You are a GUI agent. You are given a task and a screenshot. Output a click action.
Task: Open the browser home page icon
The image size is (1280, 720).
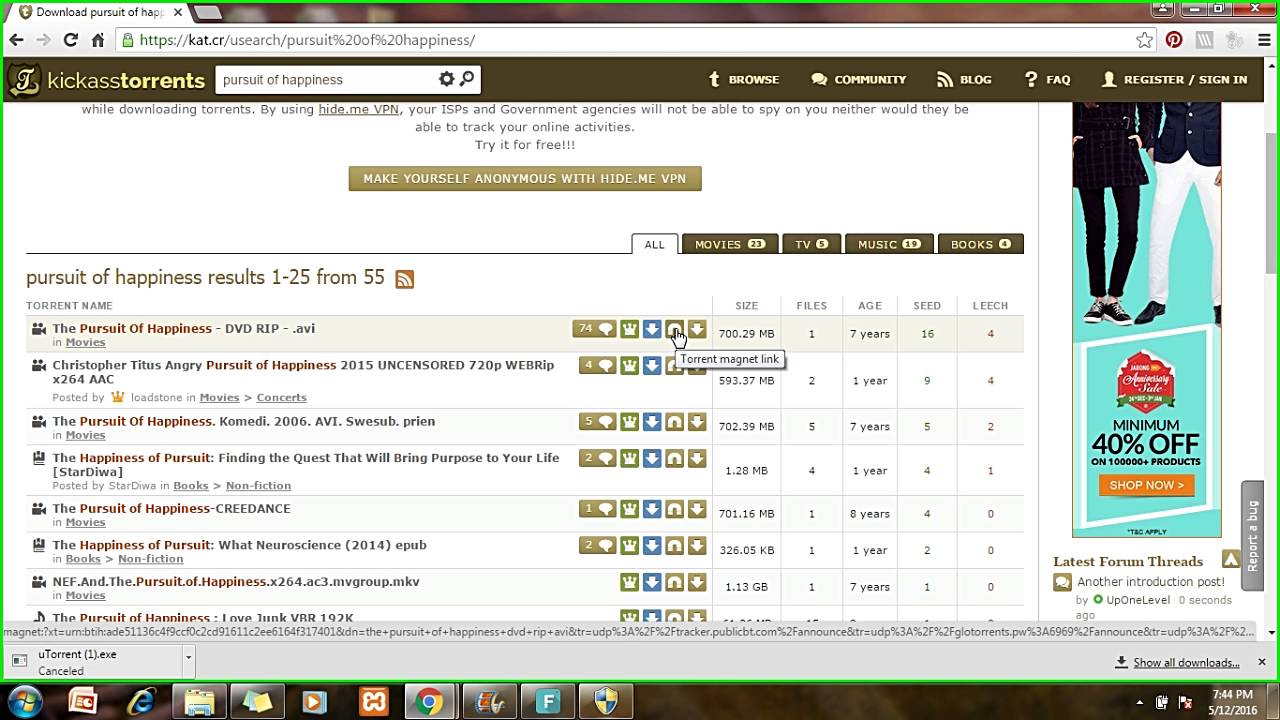pyautogui.click(x=97, y=40)
